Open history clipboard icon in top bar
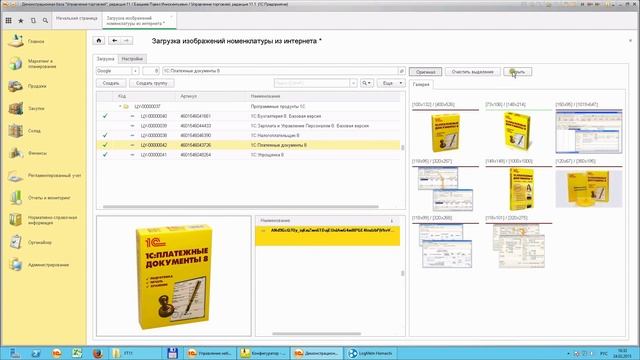 coord(33,20)
